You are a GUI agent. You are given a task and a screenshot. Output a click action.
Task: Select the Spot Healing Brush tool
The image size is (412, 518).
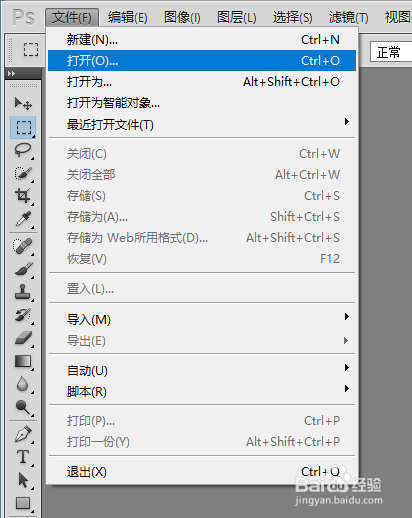pyautogui.click(x=23, y=246)
